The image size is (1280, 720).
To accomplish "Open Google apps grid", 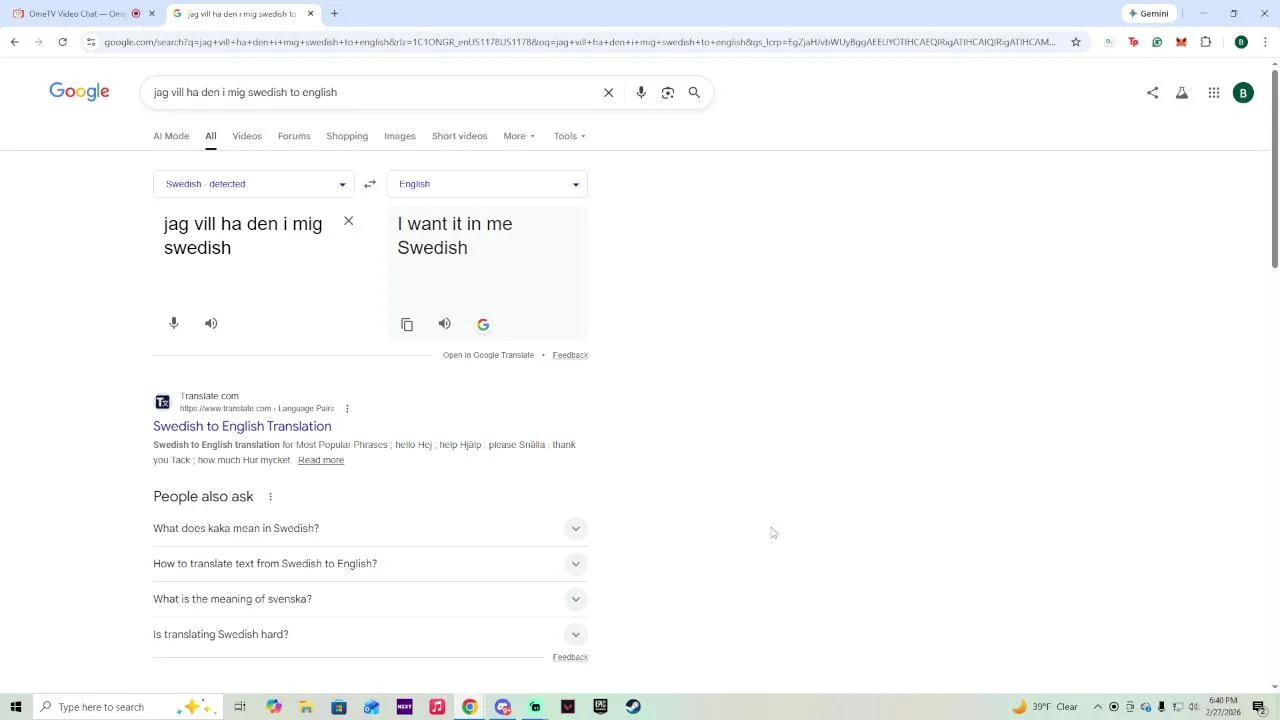I will pyautogui.click(x=1214, y=92).
